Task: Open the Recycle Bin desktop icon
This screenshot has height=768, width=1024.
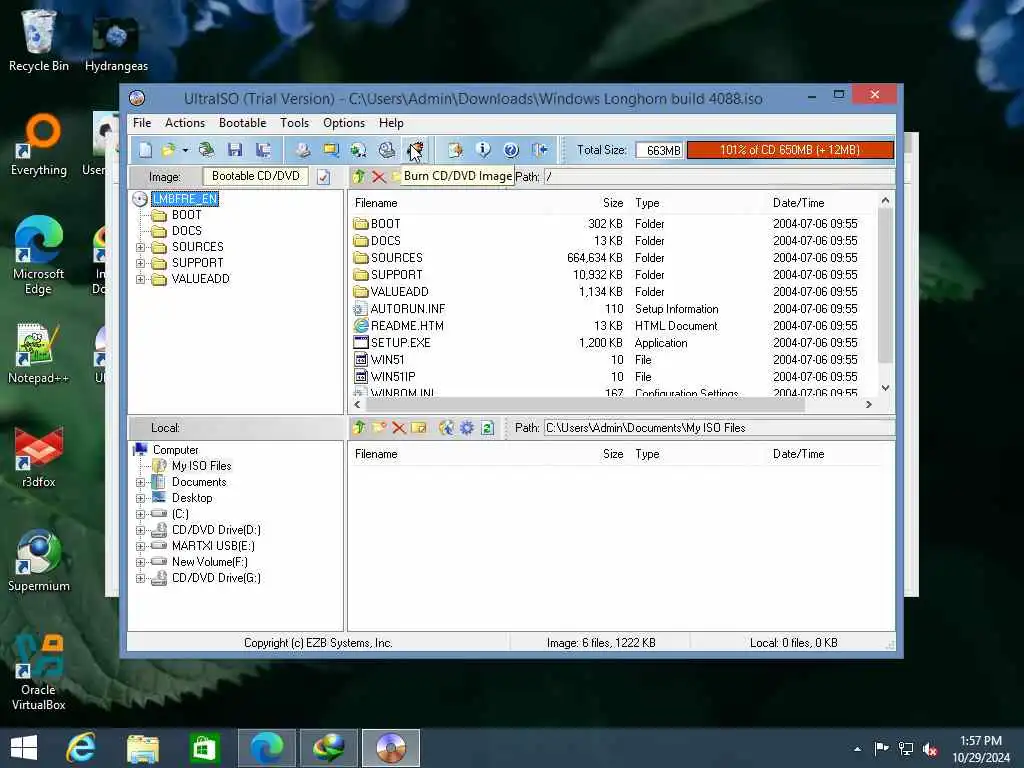Action: coord(39,40)
